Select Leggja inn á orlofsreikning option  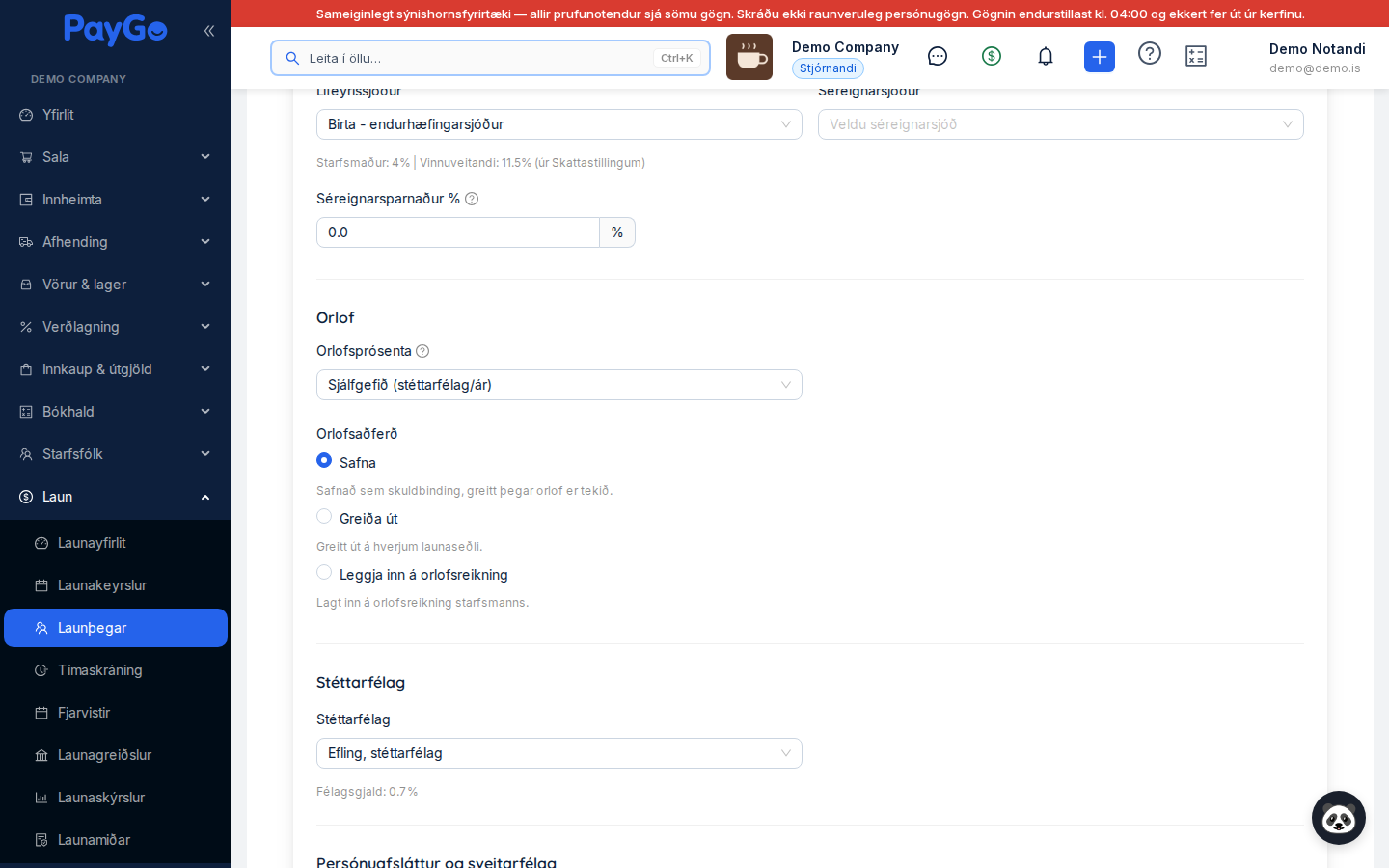coord(324,572)
